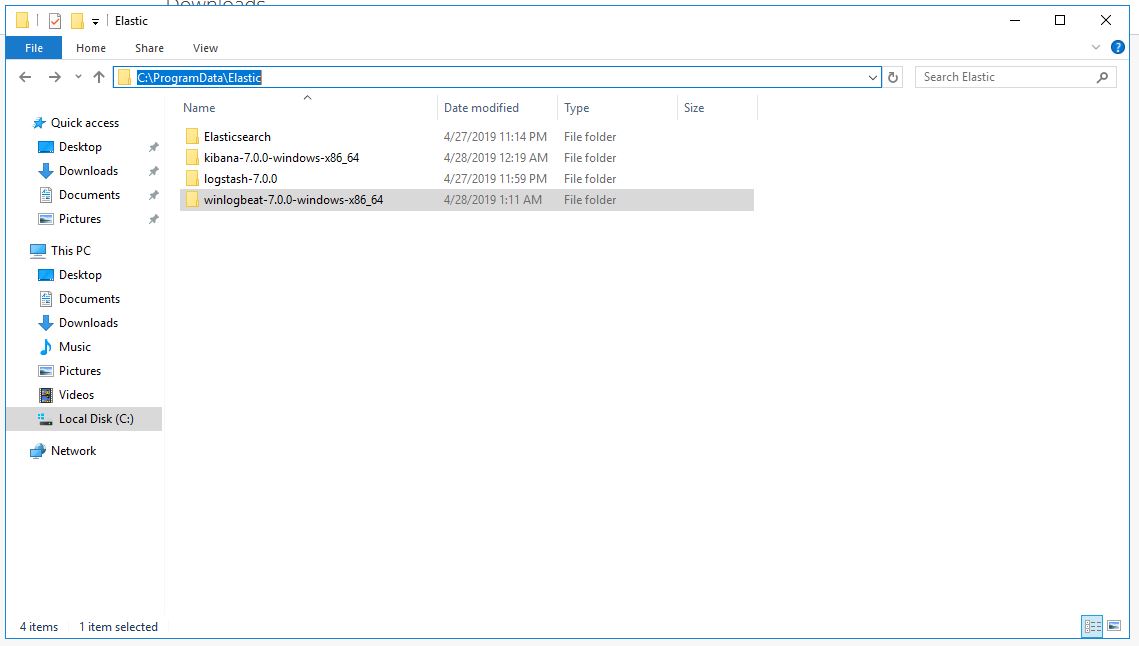Screen dimensions: 1139x646
Task: Open Desktop under This PC
Action: 80,275
